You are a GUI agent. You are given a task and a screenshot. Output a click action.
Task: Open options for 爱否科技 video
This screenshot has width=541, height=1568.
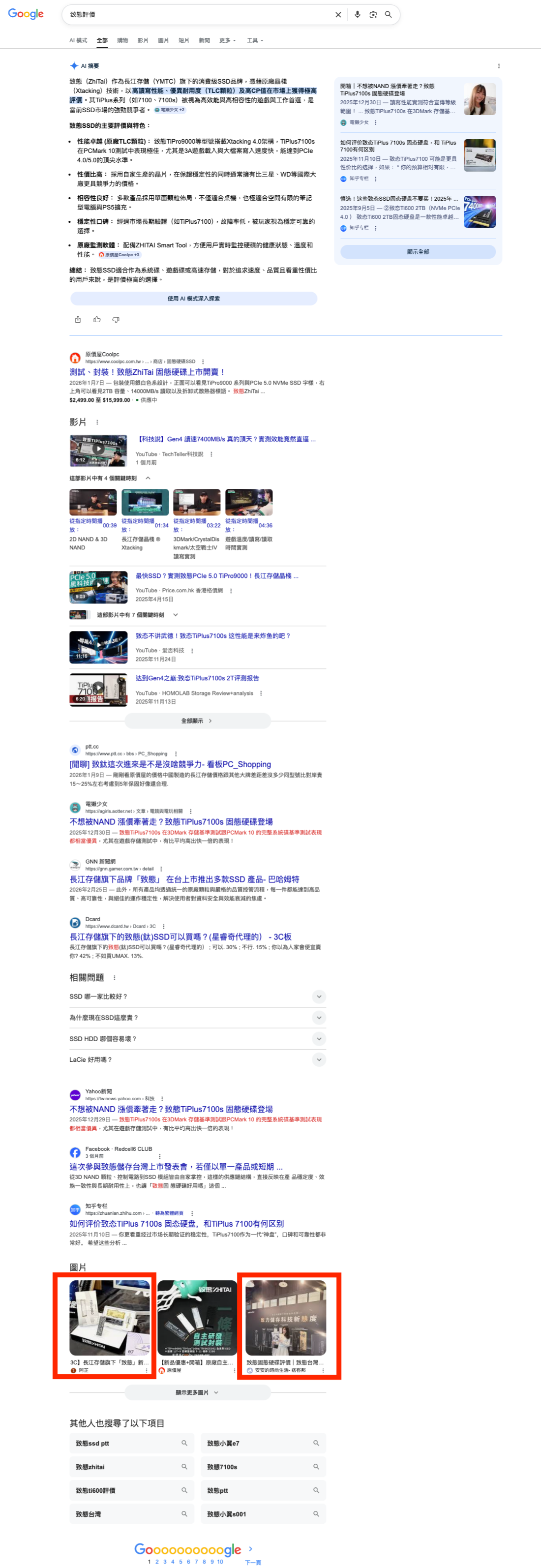[192, 651]
